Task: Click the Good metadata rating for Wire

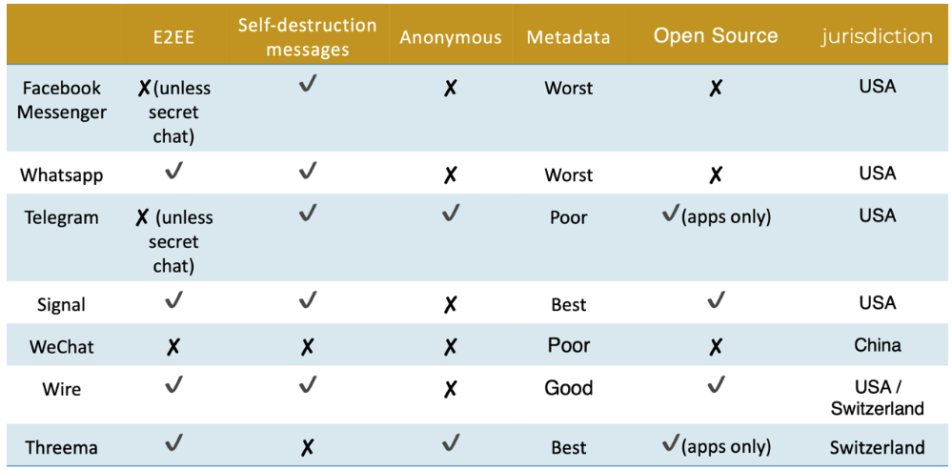Action: coord(568,388)
